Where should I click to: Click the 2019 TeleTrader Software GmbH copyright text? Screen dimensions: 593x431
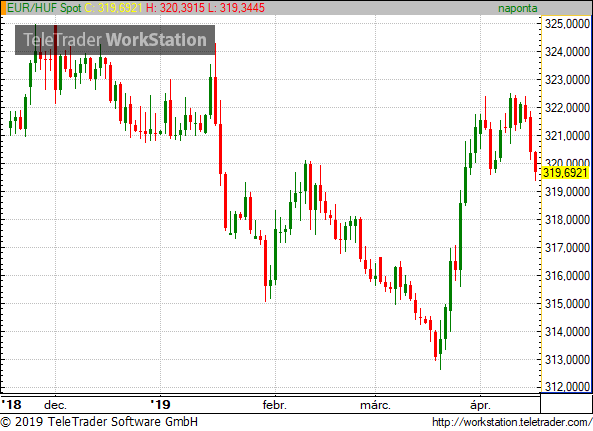tap(99, 422)
